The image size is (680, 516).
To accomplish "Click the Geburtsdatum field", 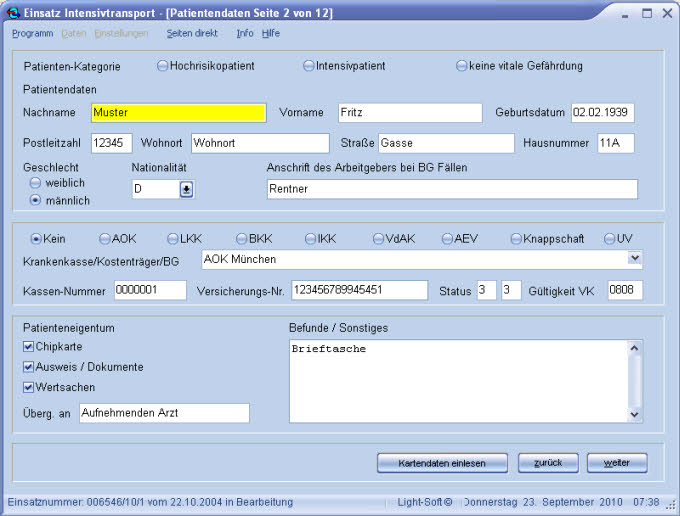I will tap(602, 113).
